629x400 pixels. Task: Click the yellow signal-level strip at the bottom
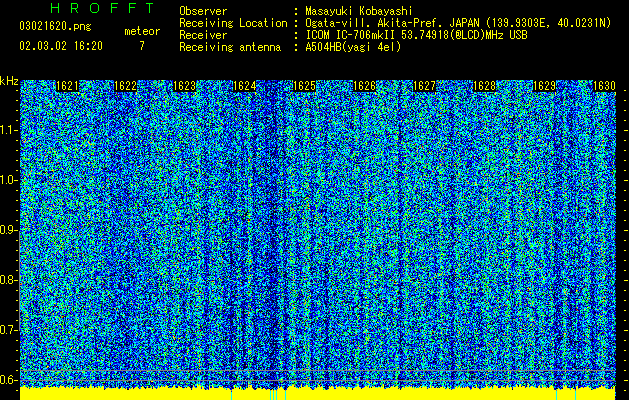pos(318,394)
